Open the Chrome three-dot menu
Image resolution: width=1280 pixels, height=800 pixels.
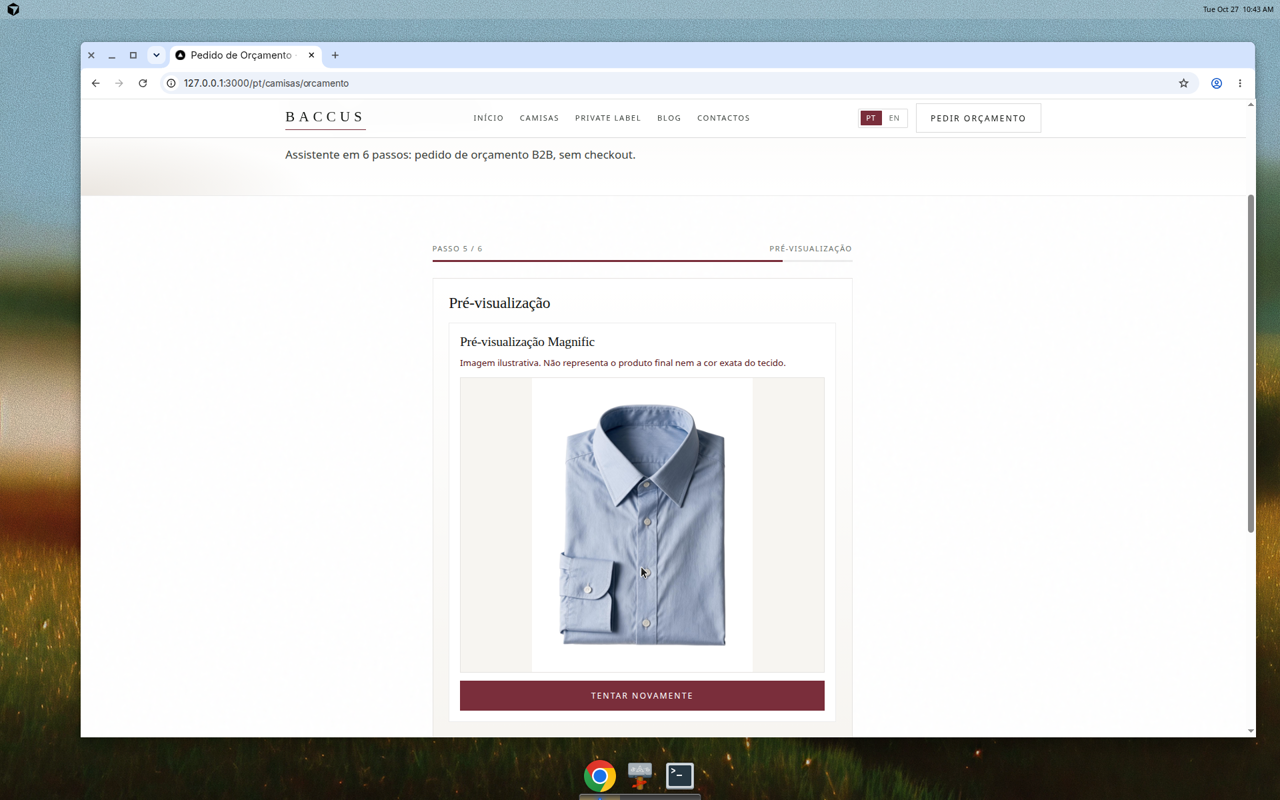(x=1240, y=83)
